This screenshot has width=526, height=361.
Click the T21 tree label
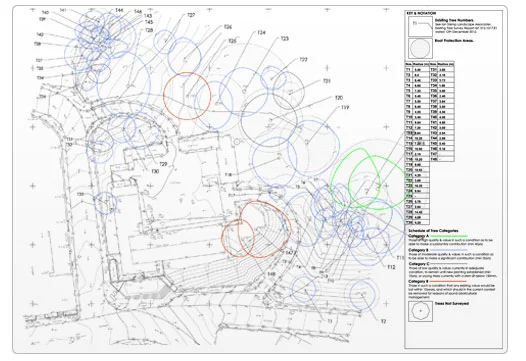click(326, 81)
